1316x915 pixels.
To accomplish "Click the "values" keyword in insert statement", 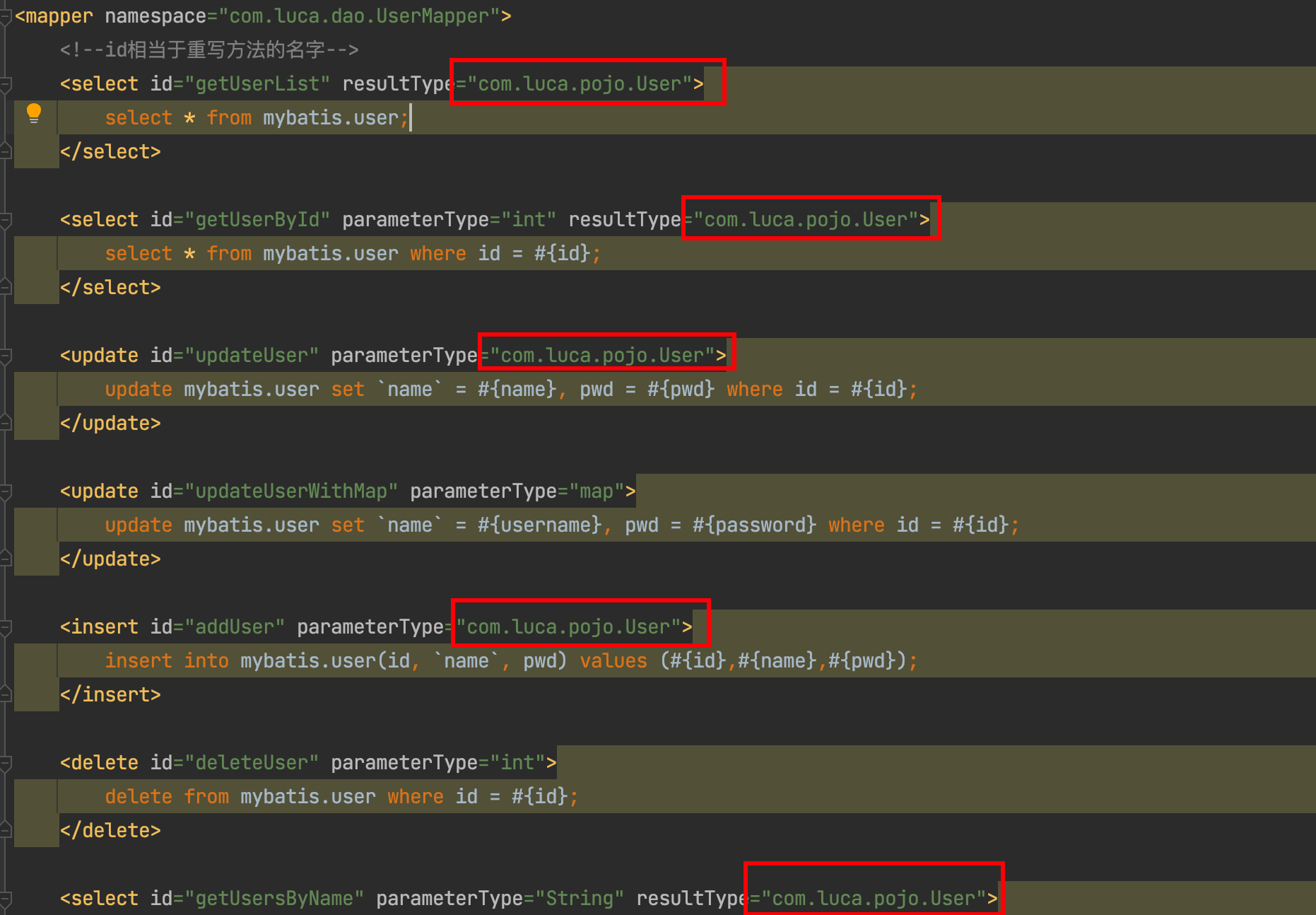I will (613, 661).
